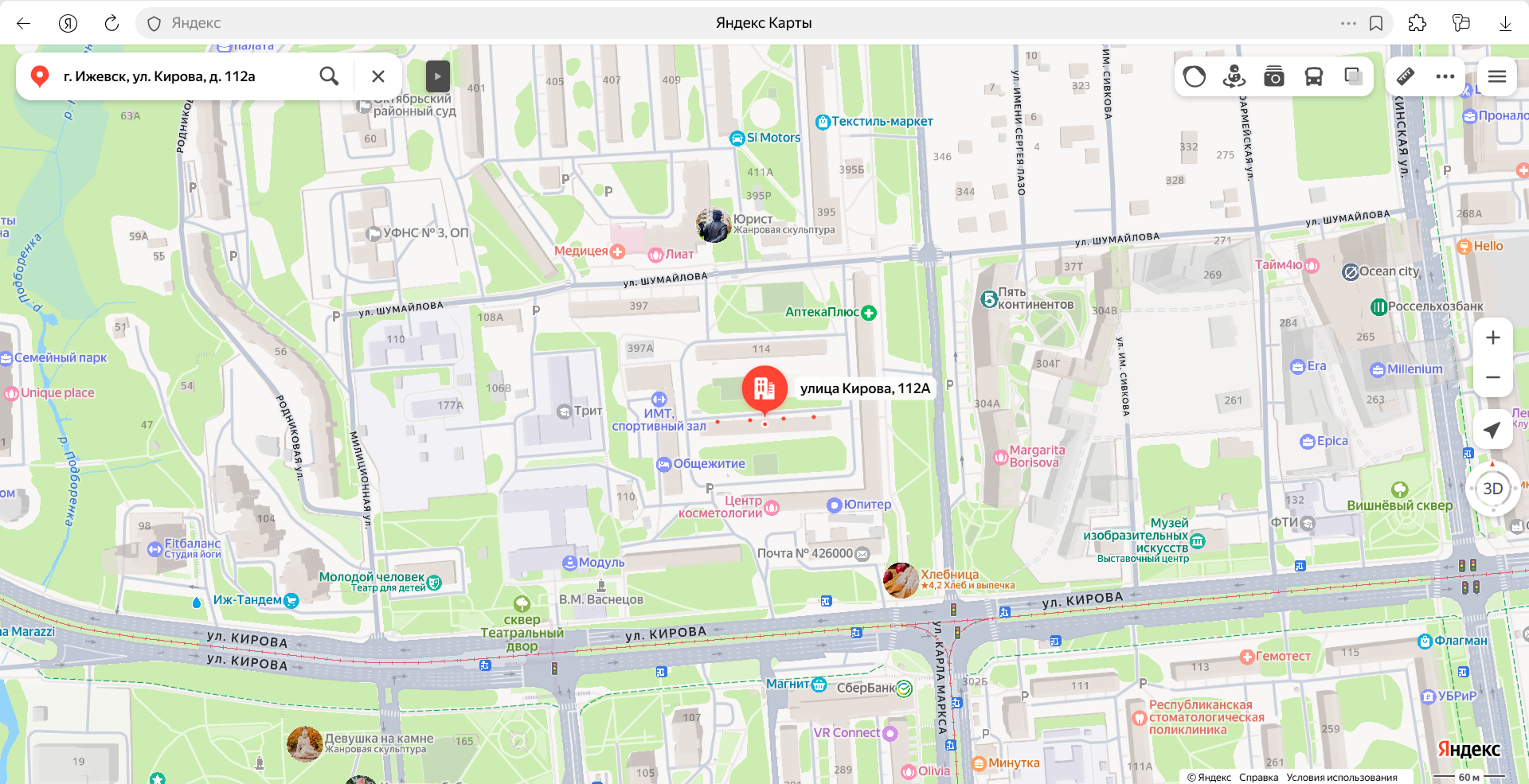Expand the side panel with the arrow button
Viewport: 1529px width, 784px height.
[x=437, y=76]
